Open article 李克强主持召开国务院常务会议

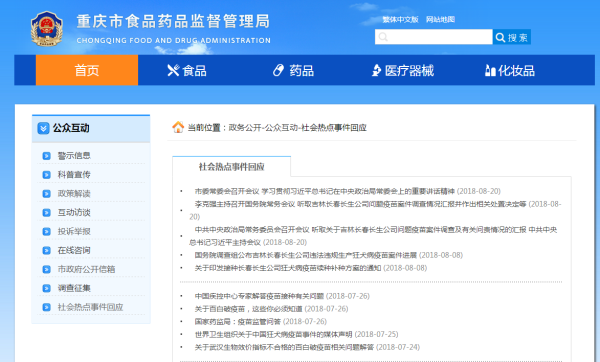click(x=360, y=204)
